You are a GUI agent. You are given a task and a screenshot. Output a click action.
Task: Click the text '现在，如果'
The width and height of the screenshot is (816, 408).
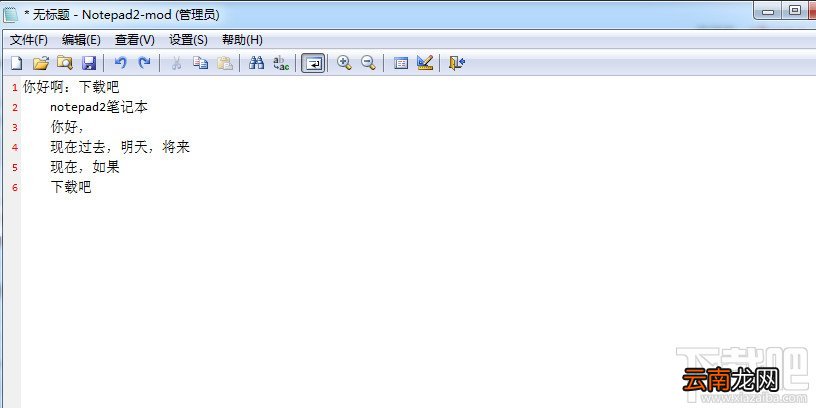(x=85, y=167)
